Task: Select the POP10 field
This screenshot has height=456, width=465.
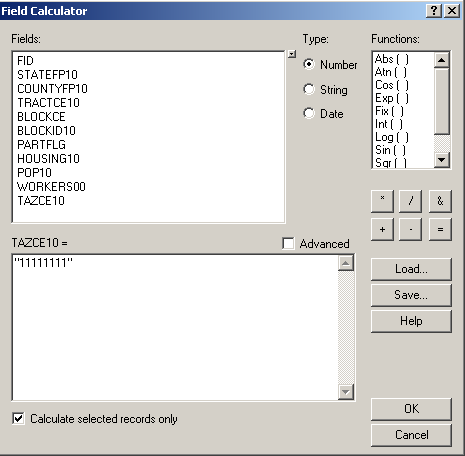Action: pos(34,173)
